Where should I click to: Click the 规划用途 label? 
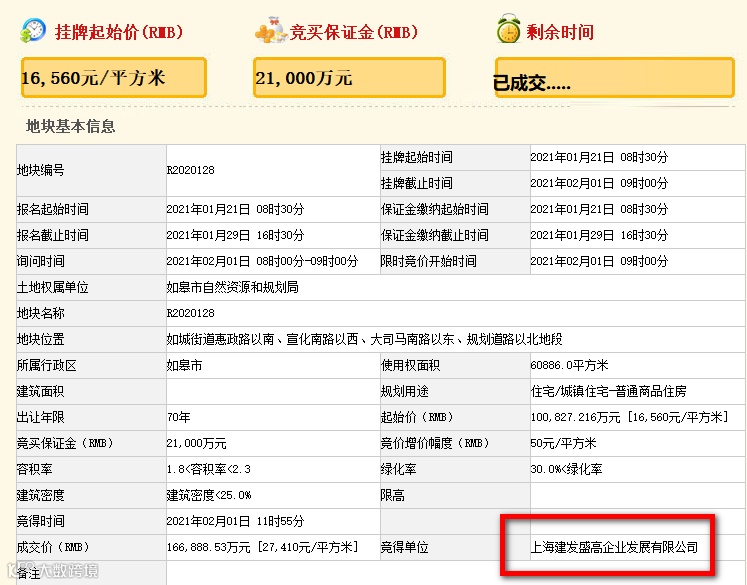coord(405,391)
